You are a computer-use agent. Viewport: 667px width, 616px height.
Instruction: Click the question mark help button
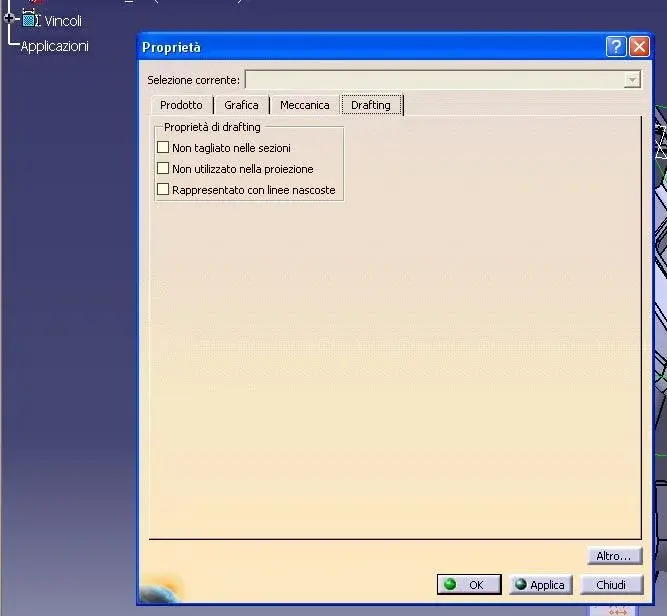[x=615, y=47]
